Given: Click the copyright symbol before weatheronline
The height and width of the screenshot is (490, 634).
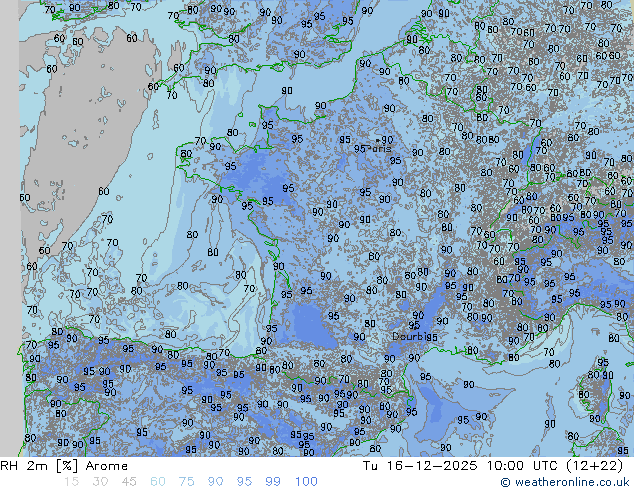Looking at the screenshot, I should pos(506,482).
